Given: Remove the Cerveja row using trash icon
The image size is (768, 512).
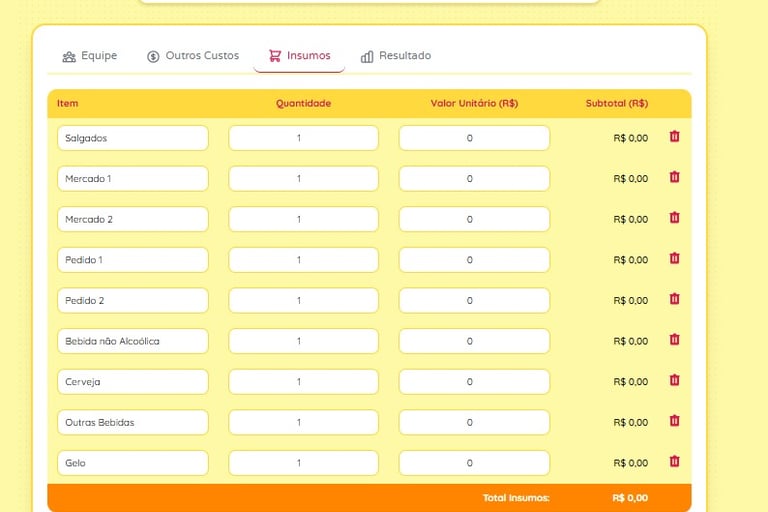Looking at the screenshot, I should point(674,380).
